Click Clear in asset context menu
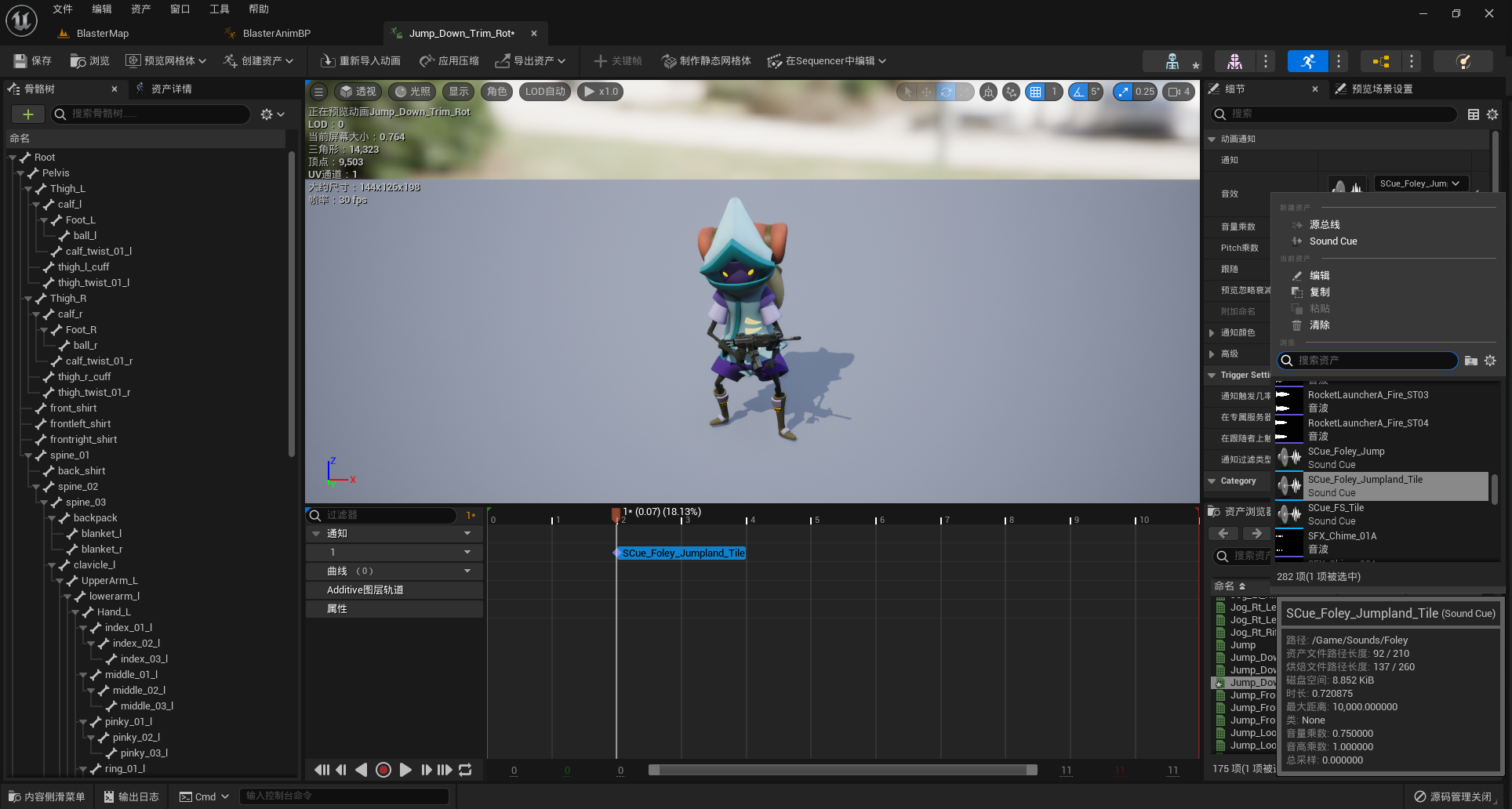Viewport: 1512px width, 809px height. [x=1319, y=325]
